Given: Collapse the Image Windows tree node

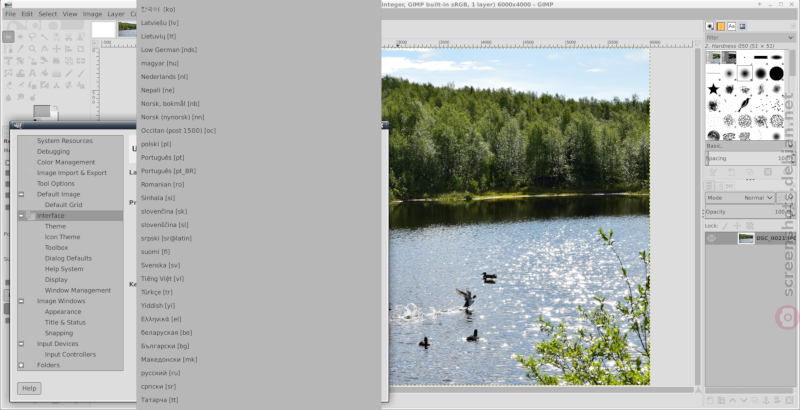Looking at the screenshot, I should click(21, 301).
